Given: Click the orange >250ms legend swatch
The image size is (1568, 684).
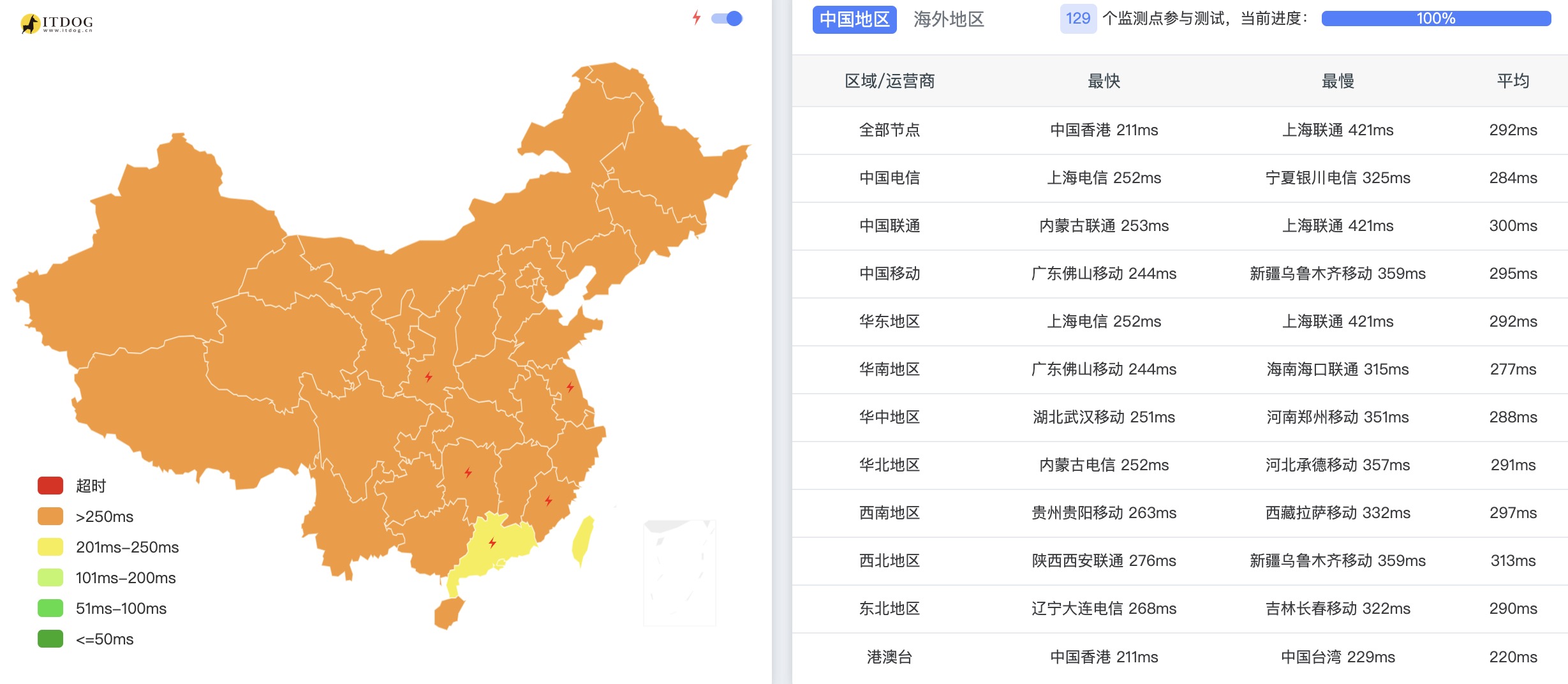Looking at the screenshot, I should click(x=50, y=516).
